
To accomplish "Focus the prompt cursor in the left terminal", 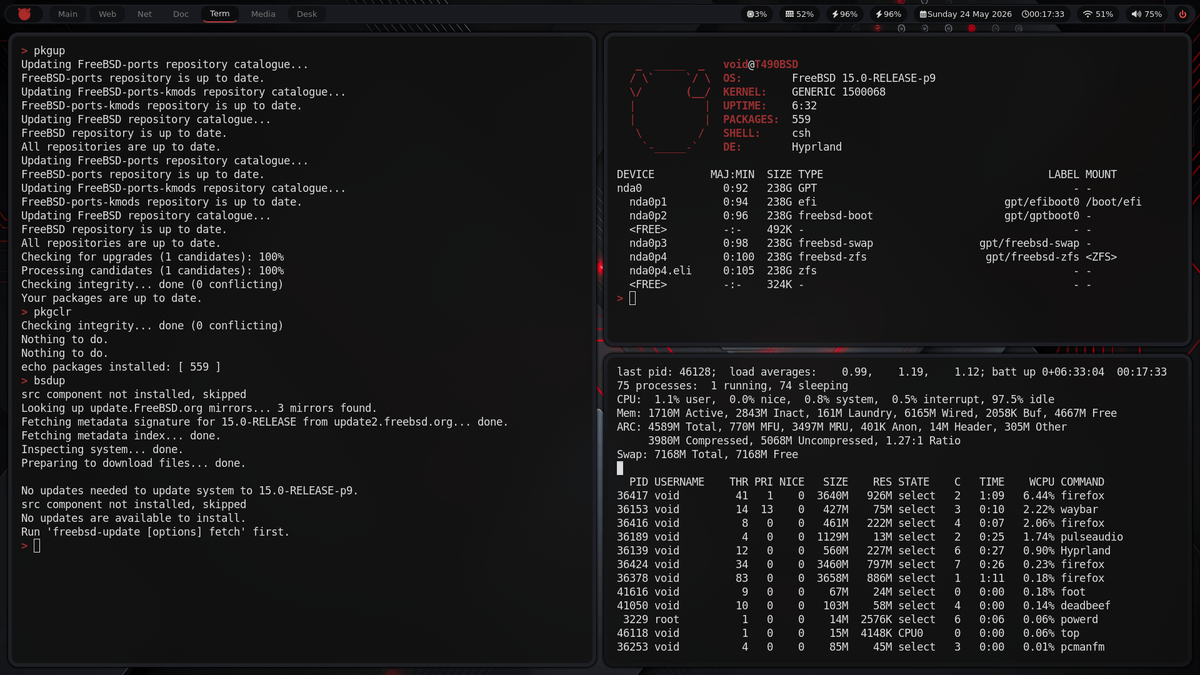I will (36, 546).
